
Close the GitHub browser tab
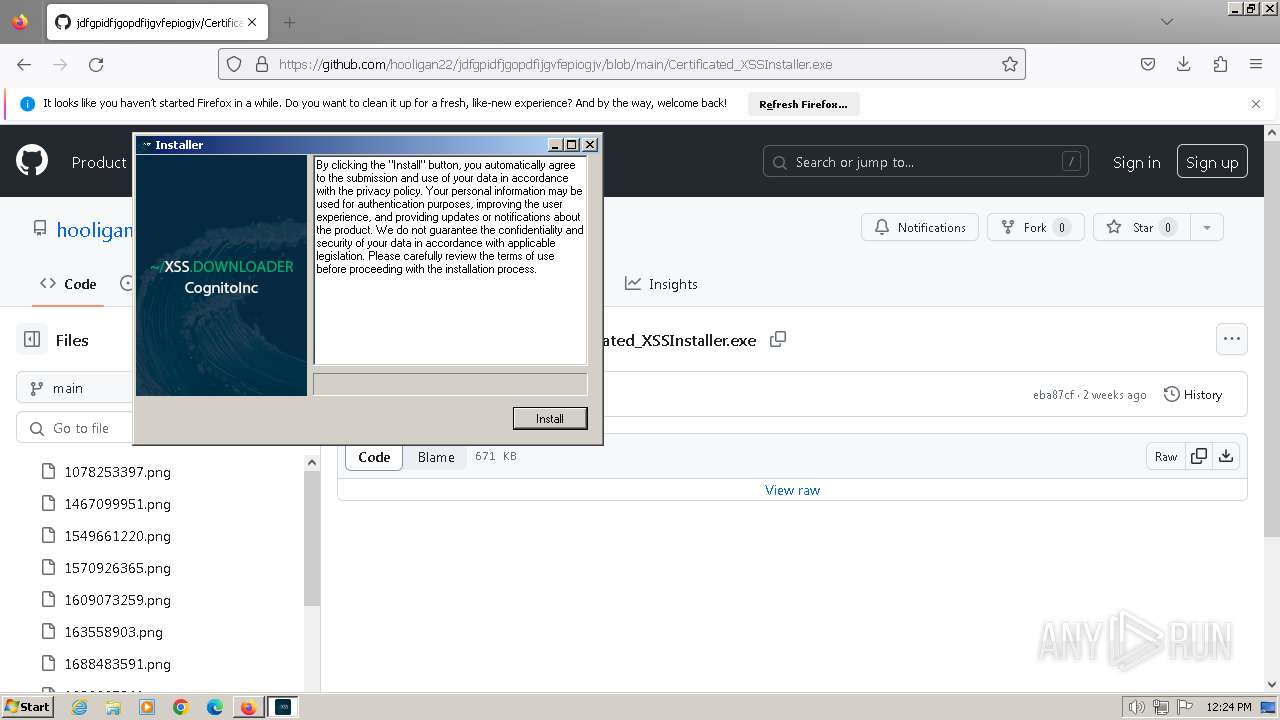tap(252, 22)
